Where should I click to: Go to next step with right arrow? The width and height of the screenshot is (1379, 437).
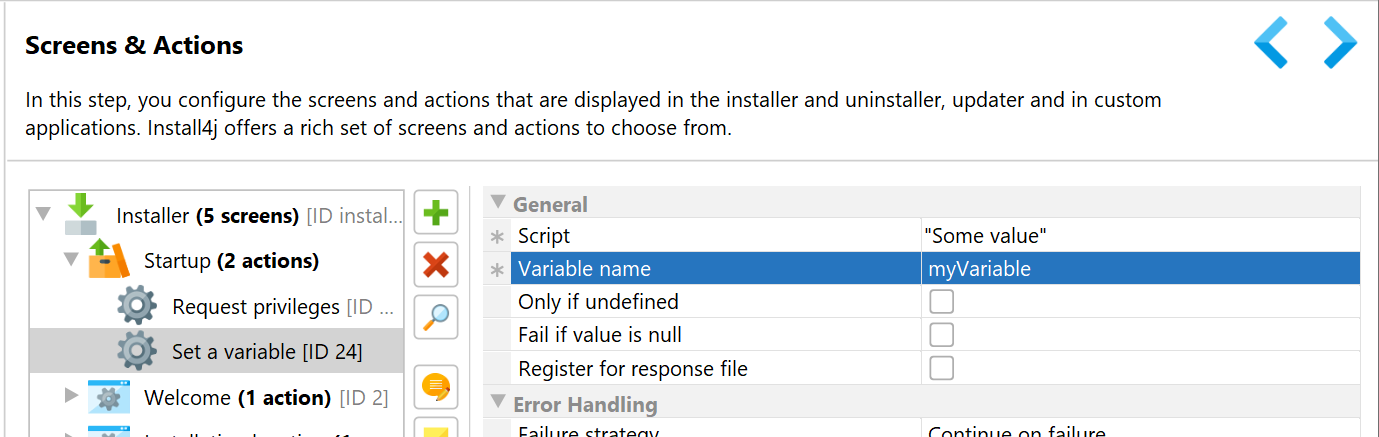click(1340, 42)
